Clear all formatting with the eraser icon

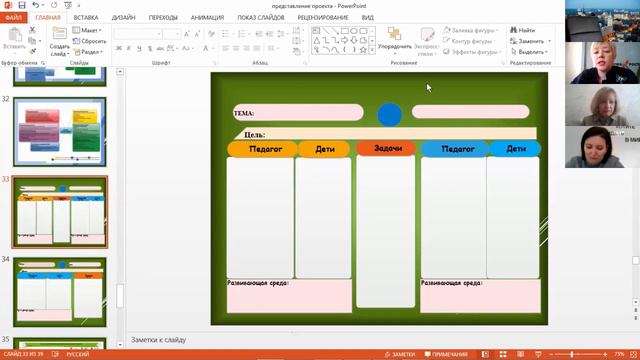tap(211, 34)
